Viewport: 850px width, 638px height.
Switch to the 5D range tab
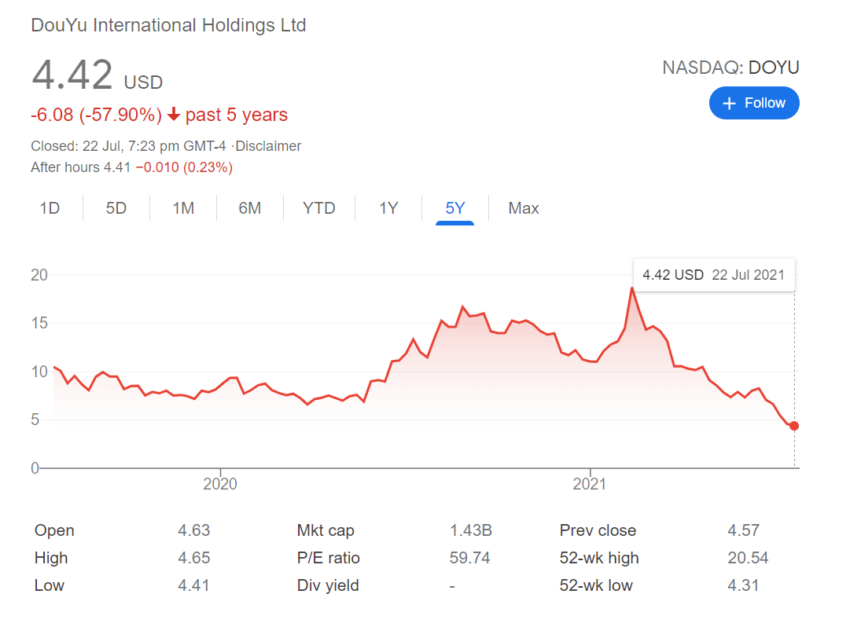click(x=116, y=208)
